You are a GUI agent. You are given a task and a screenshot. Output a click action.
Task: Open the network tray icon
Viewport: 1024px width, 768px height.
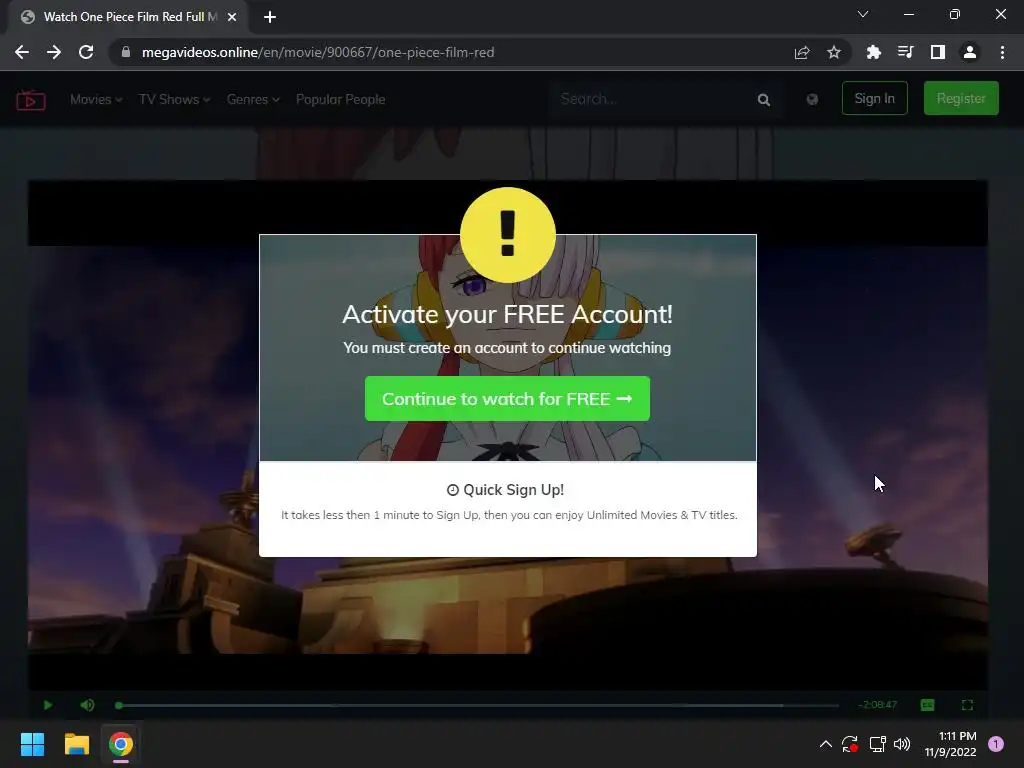click(x=877, y=744)
